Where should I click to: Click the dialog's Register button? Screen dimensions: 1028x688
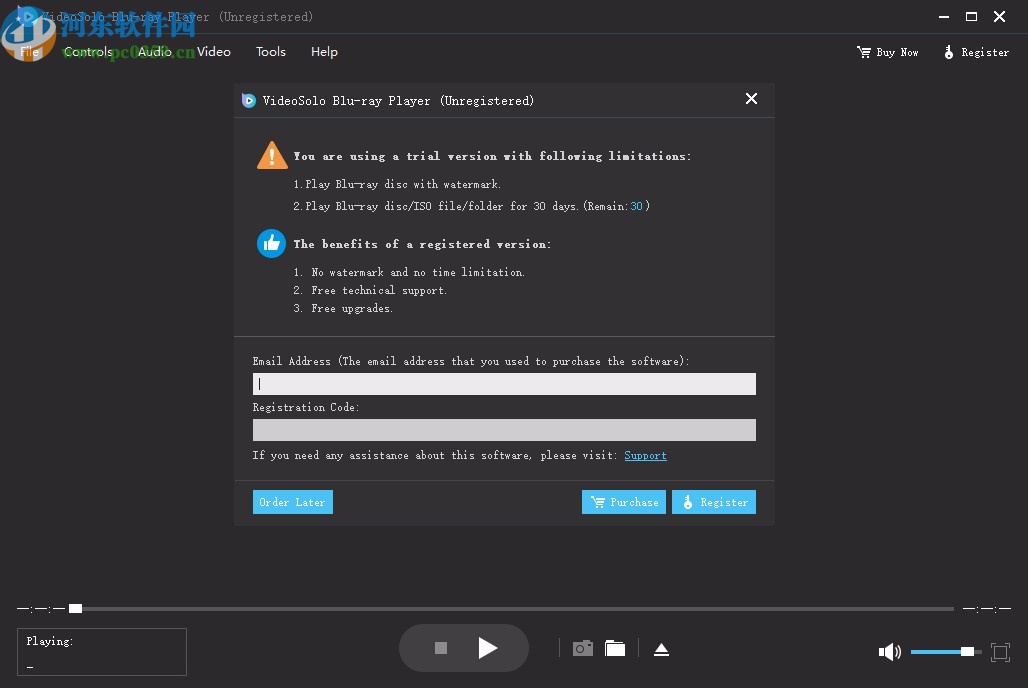tap(714, 502)
